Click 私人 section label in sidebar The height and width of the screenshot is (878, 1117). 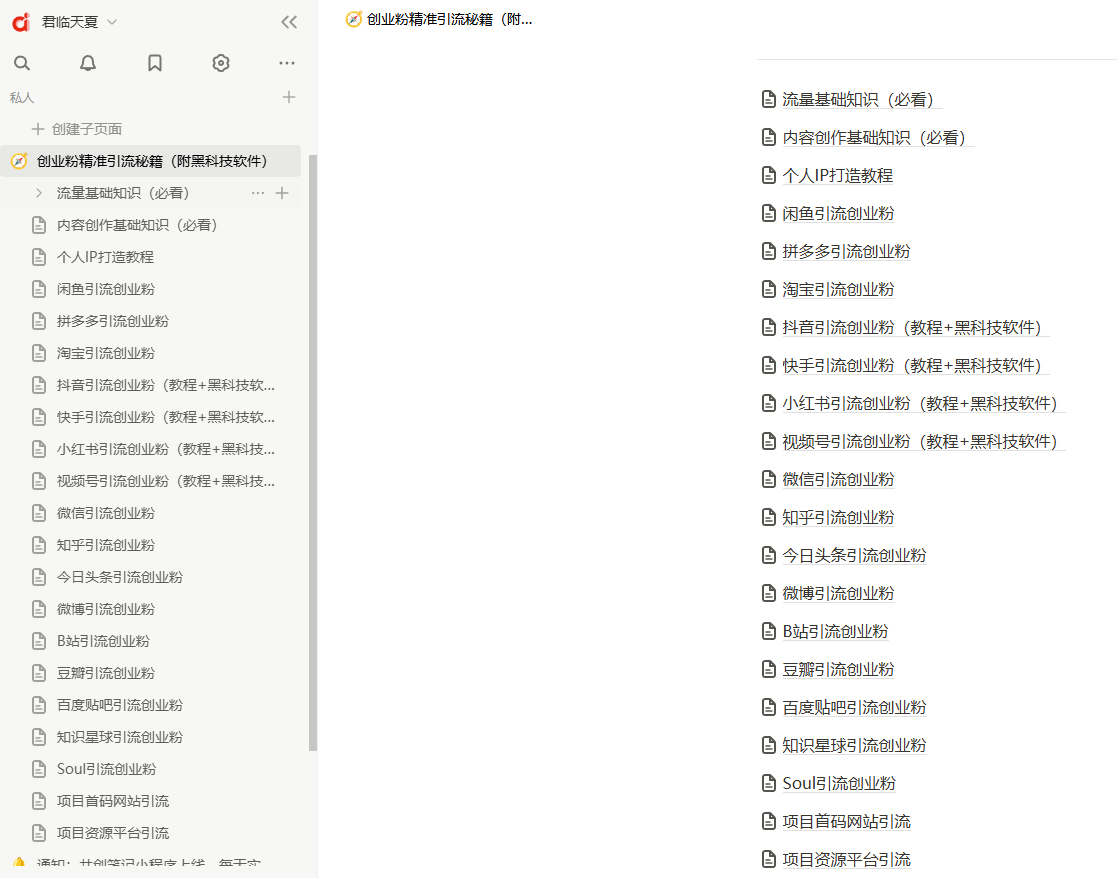tap(21, 98)
